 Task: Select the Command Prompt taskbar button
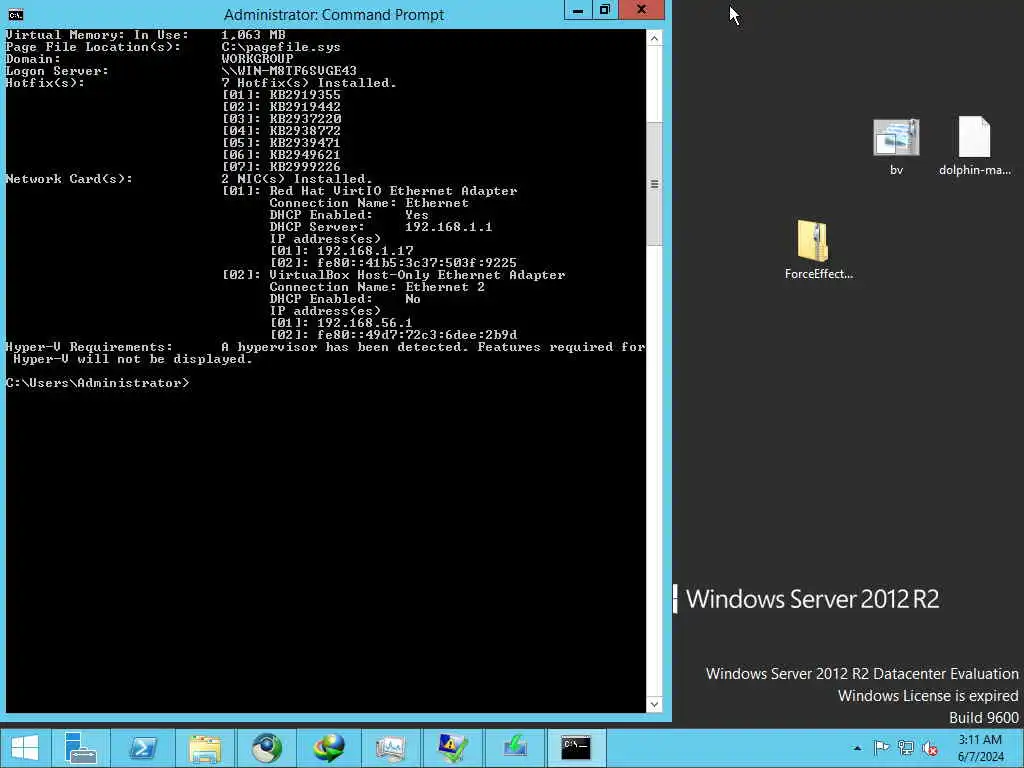pyautogui.click(x=576, y=748)
